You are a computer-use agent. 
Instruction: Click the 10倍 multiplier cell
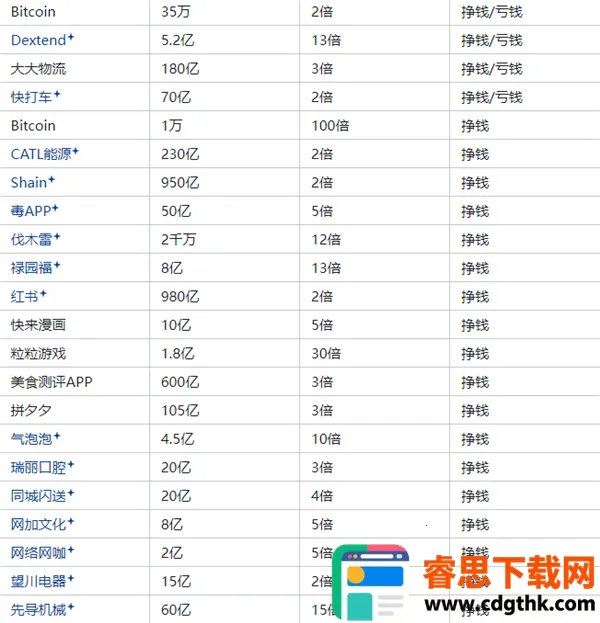click(x=375, y=439)
